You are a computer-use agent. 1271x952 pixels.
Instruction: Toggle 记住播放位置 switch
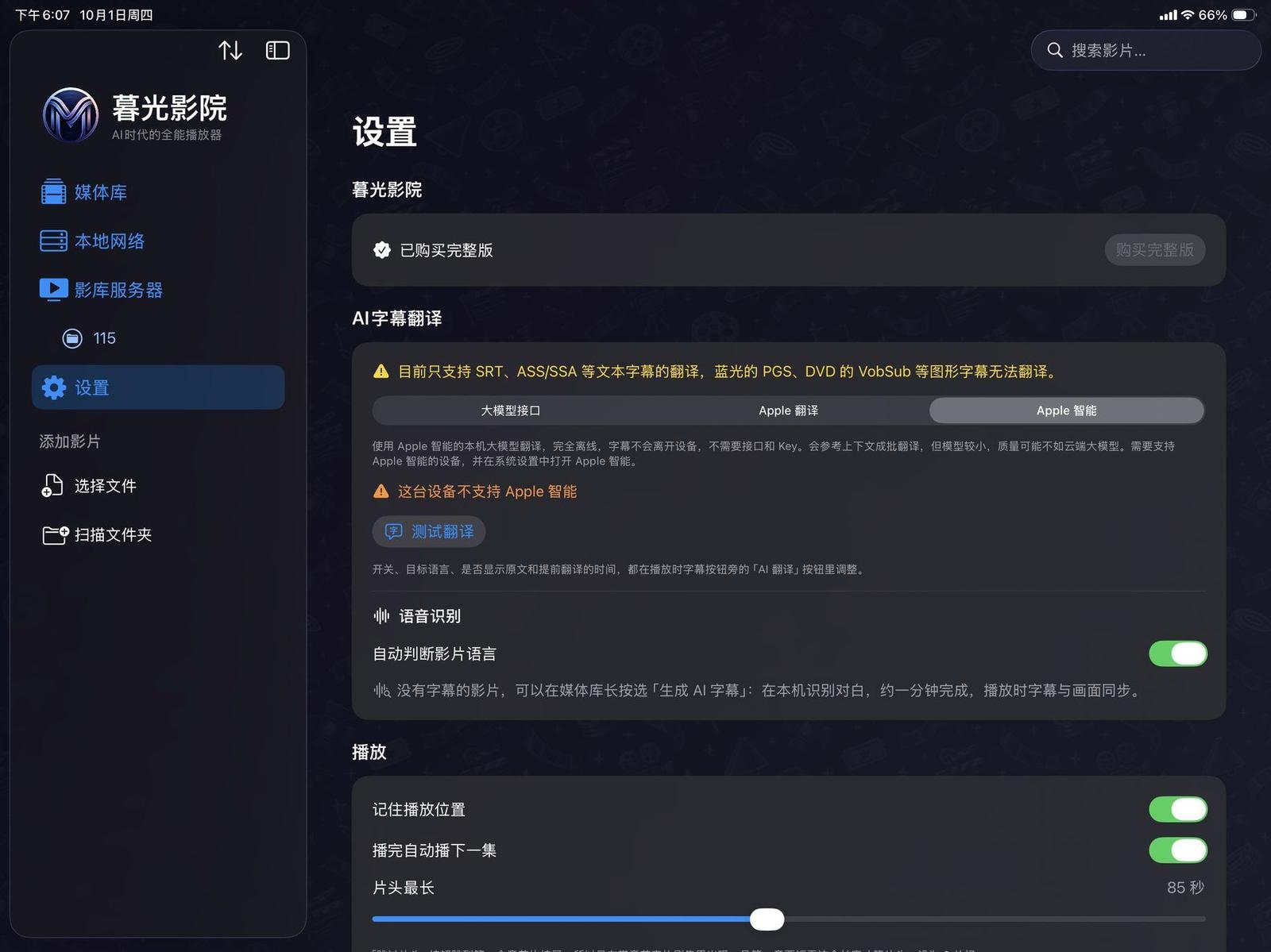(x=1177, y=809)
